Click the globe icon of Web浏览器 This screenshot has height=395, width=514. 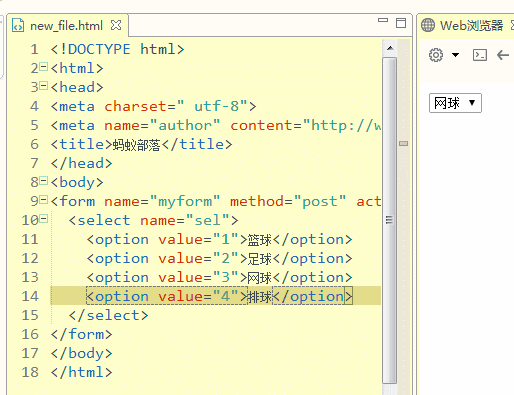tap(428, 25)
